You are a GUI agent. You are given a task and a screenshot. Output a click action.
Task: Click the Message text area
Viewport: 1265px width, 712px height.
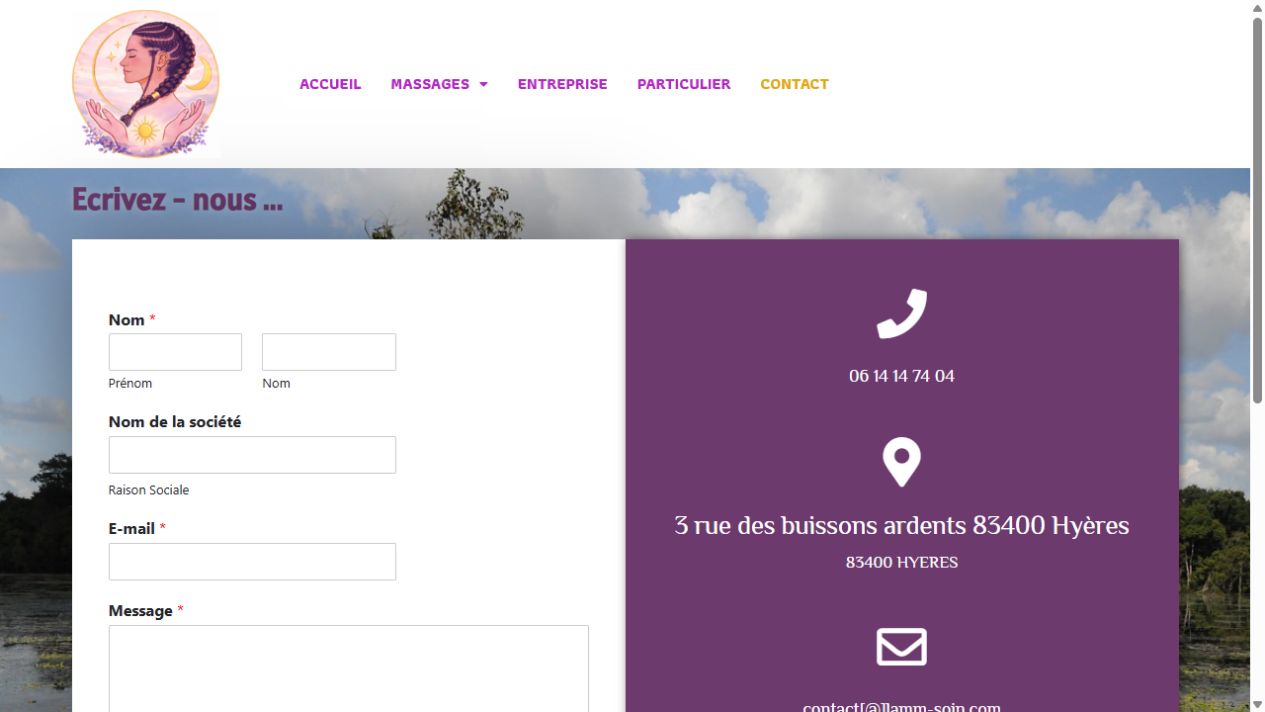coord(348,668)
